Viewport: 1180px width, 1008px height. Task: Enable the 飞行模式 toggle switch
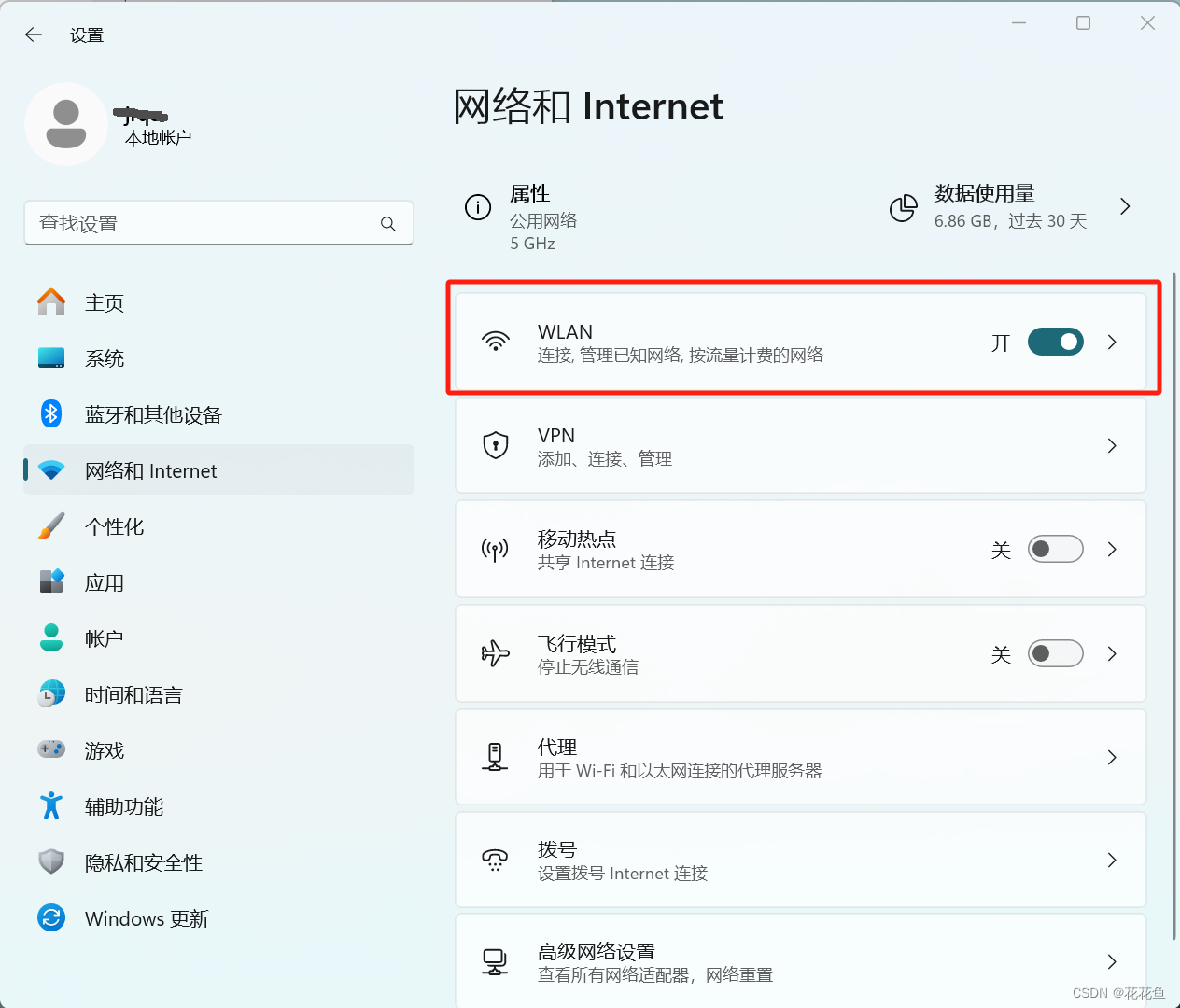(1056, 653)
